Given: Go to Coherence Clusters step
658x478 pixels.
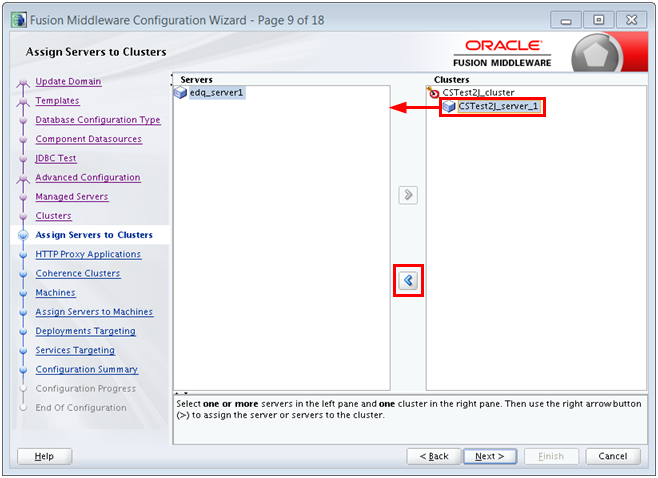Looking at the screenshot, I should pyautogui.click(x=78, y=274).
